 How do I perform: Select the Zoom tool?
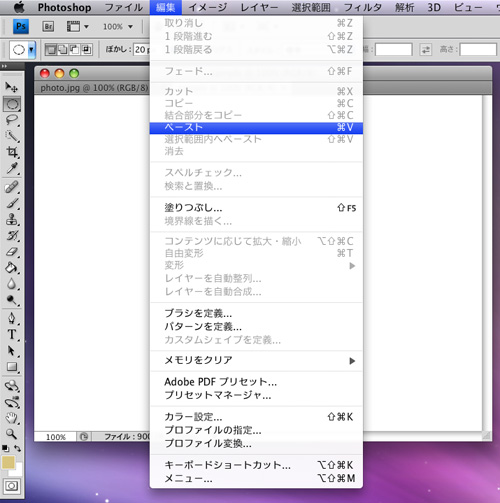[x=12, y=434]
